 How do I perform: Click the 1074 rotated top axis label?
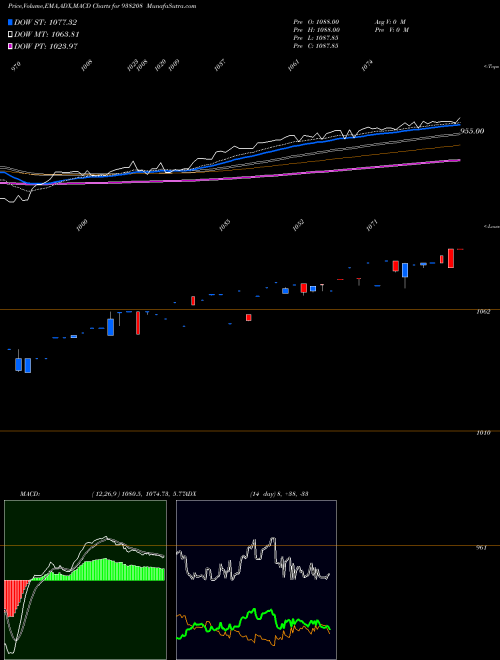(x=367, y=66)
